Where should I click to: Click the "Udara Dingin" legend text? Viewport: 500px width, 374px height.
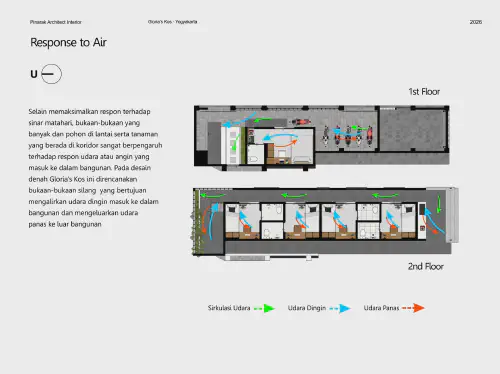point(307,308)
